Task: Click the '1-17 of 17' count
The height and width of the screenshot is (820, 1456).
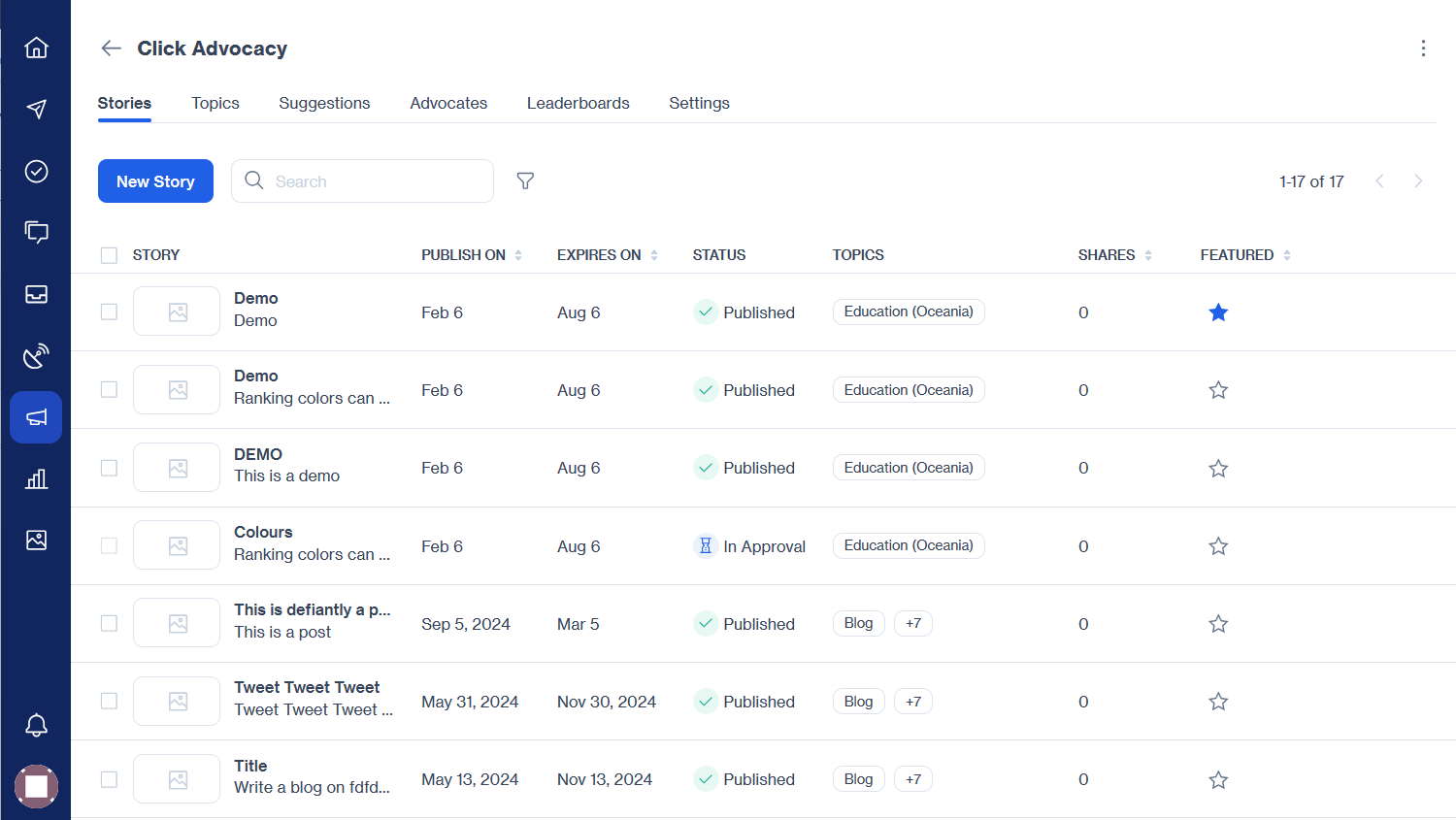Action: [1311, 181]
